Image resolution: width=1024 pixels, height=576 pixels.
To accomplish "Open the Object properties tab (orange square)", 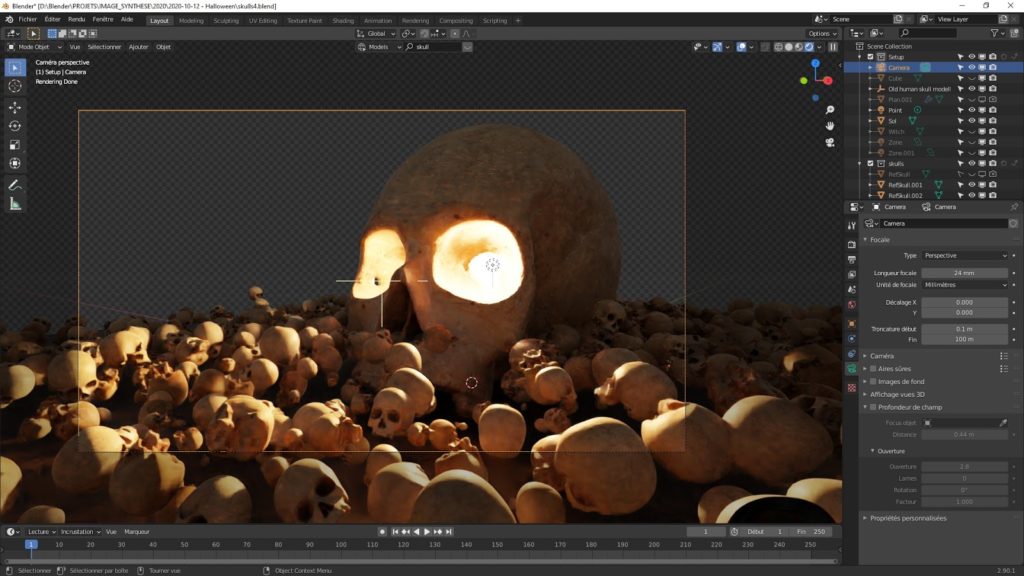I will pyautogui.click(x=852, y=323).
